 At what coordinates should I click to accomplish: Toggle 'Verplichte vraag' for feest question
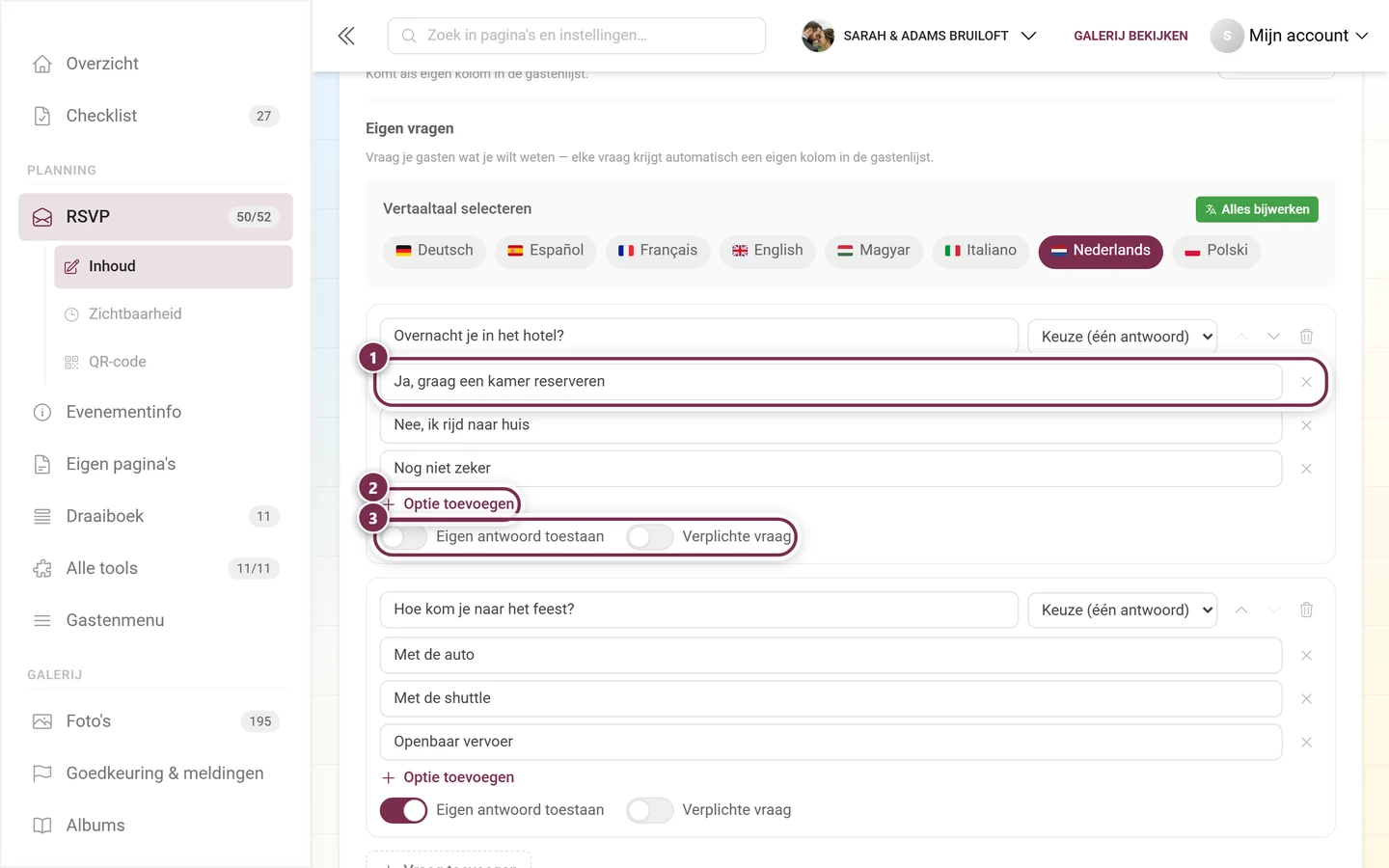(x=649, y=810)
